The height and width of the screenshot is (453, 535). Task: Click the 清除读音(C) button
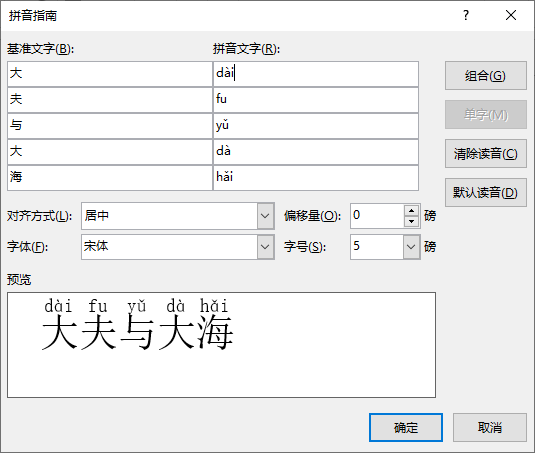486,153
